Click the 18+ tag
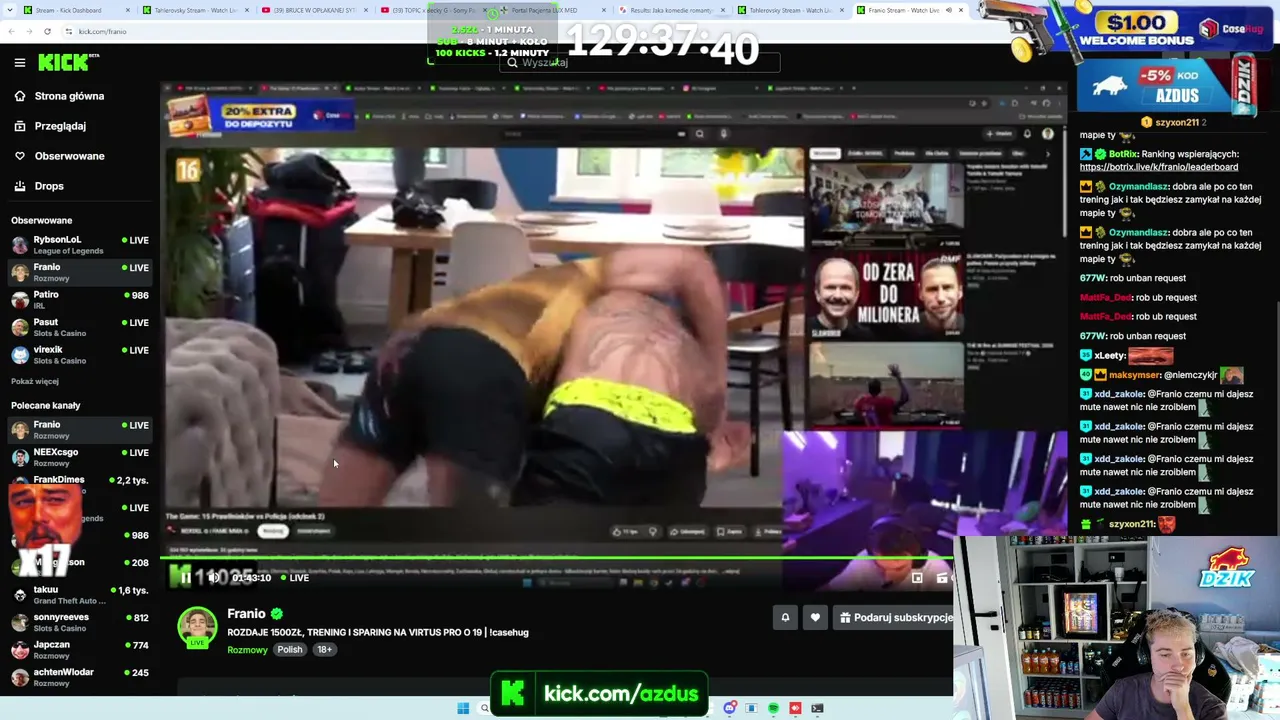 [x=324, y=650]
